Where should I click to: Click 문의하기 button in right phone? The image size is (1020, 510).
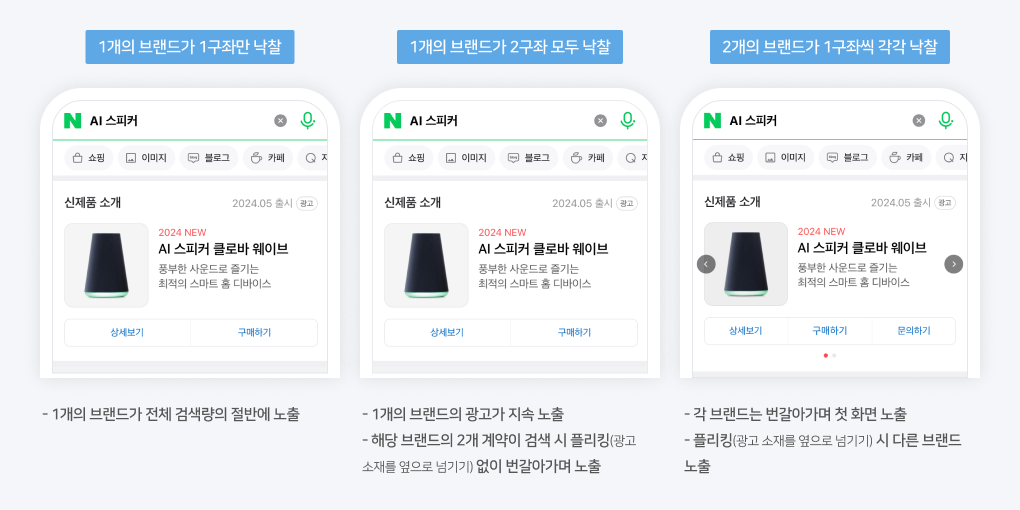[913, 331]
